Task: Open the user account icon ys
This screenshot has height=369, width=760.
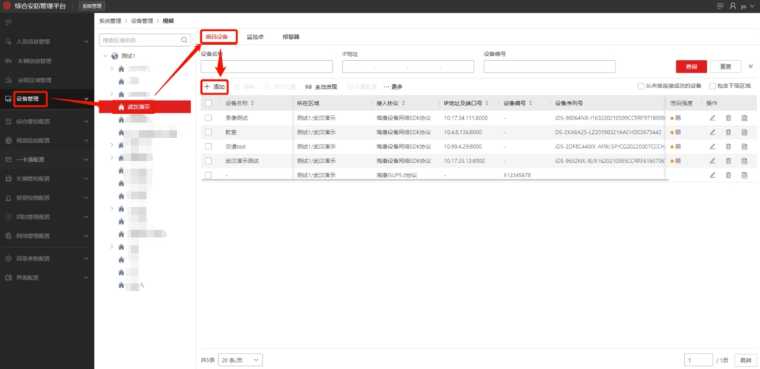Action: click(733, 6)
